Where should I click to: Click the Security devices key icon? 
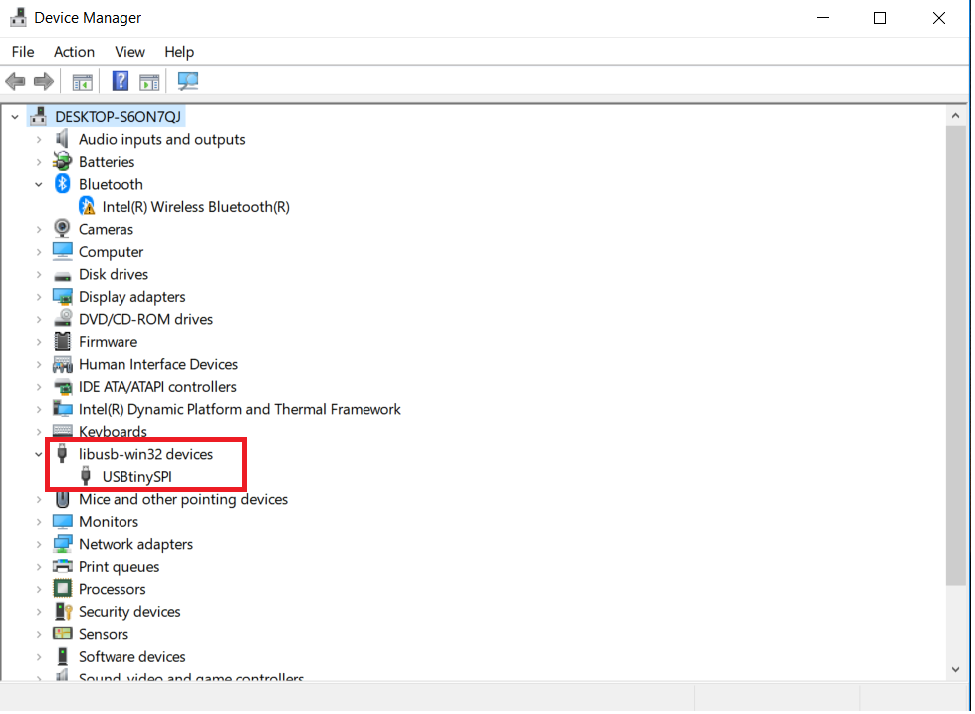coord(63,611)
